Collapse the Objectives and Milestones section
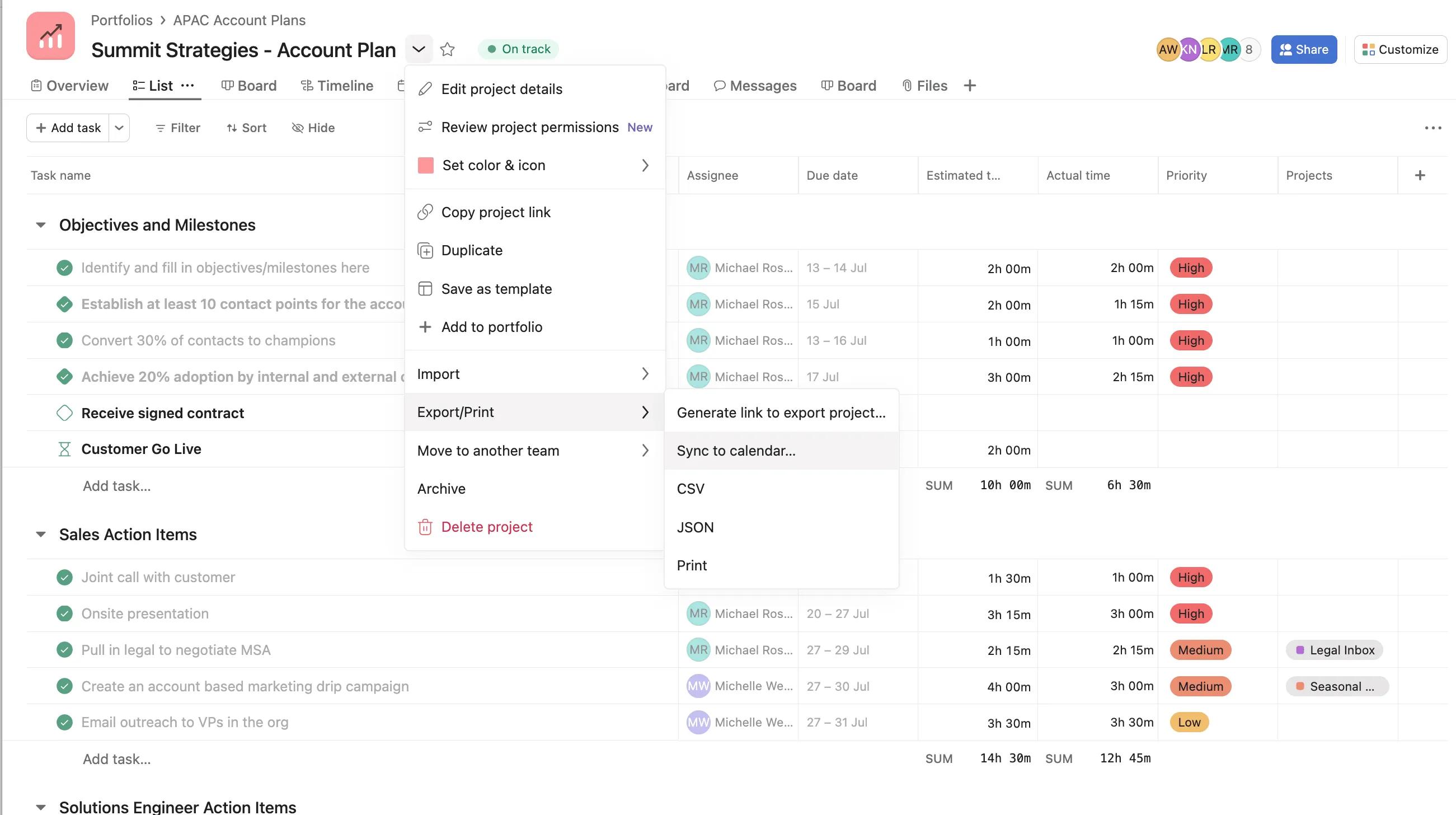 pos(40,224)
